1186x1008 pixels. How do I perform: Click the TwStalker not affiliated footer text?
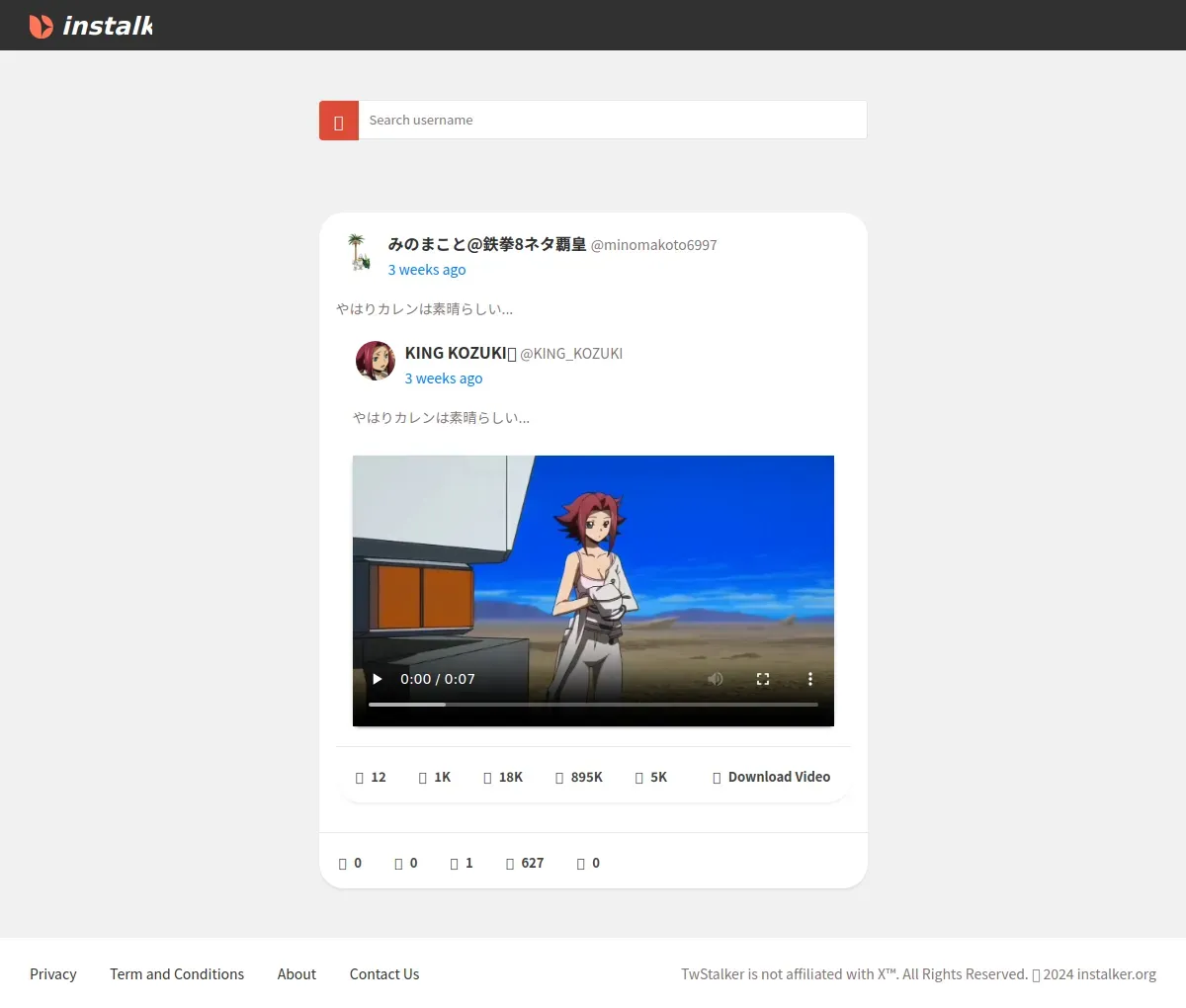[x=918, y=974]
